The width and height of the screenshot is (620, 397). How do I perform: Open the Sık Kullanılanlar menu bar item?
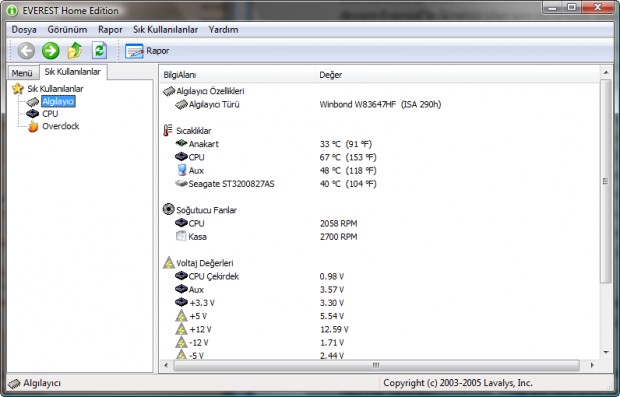point(165,30)
